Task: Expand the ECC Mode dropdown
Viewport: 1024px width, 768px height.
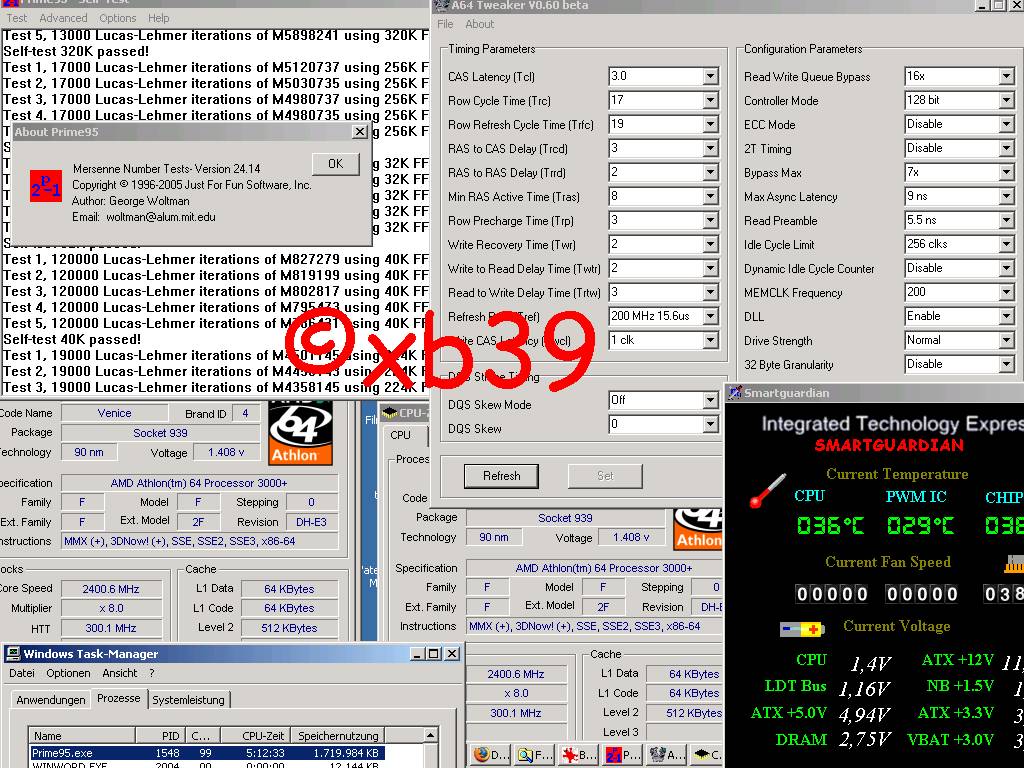Action: click(1006, 124)
